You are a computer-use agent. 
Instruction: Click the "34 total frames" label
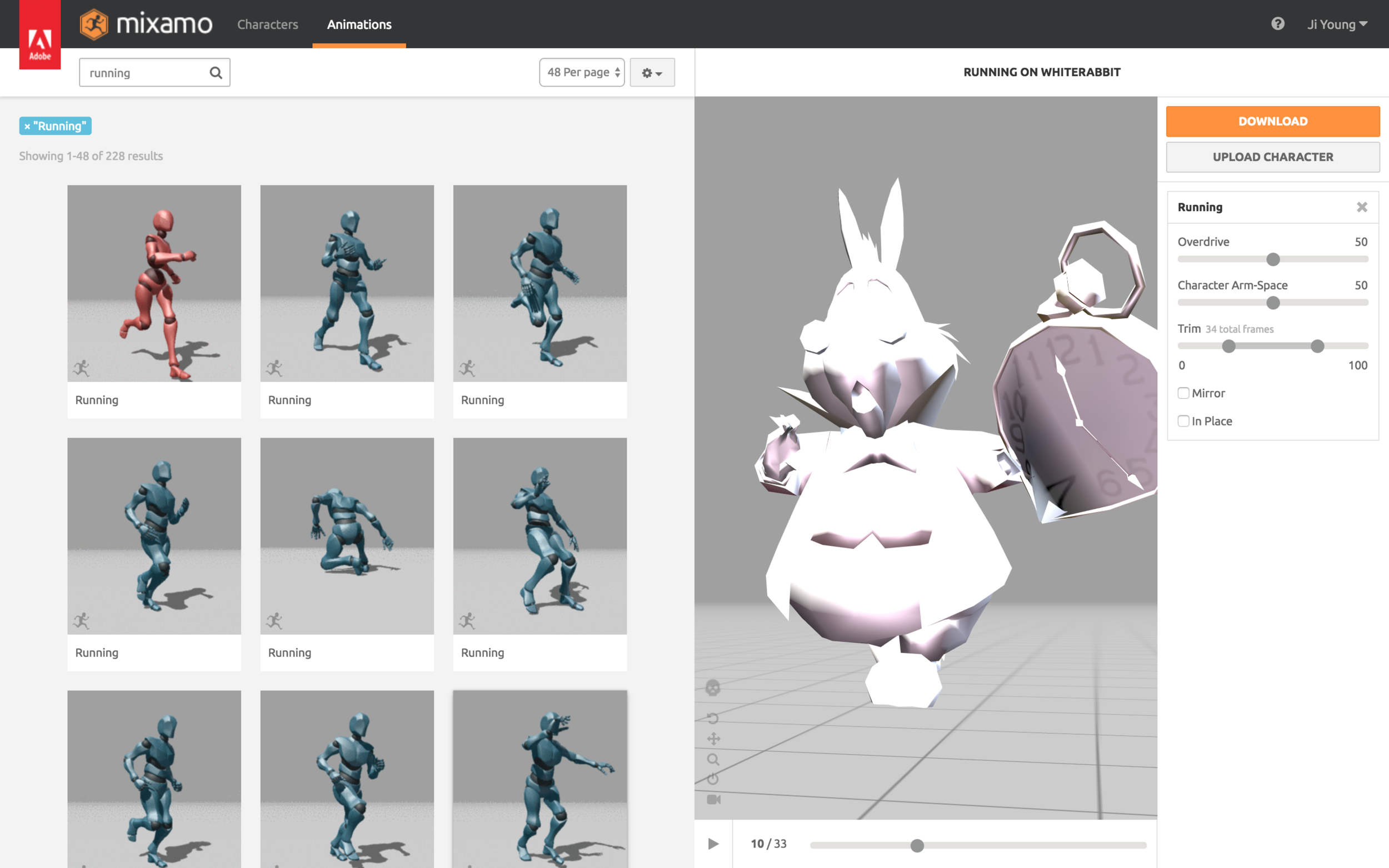(x=1239, y=329)
